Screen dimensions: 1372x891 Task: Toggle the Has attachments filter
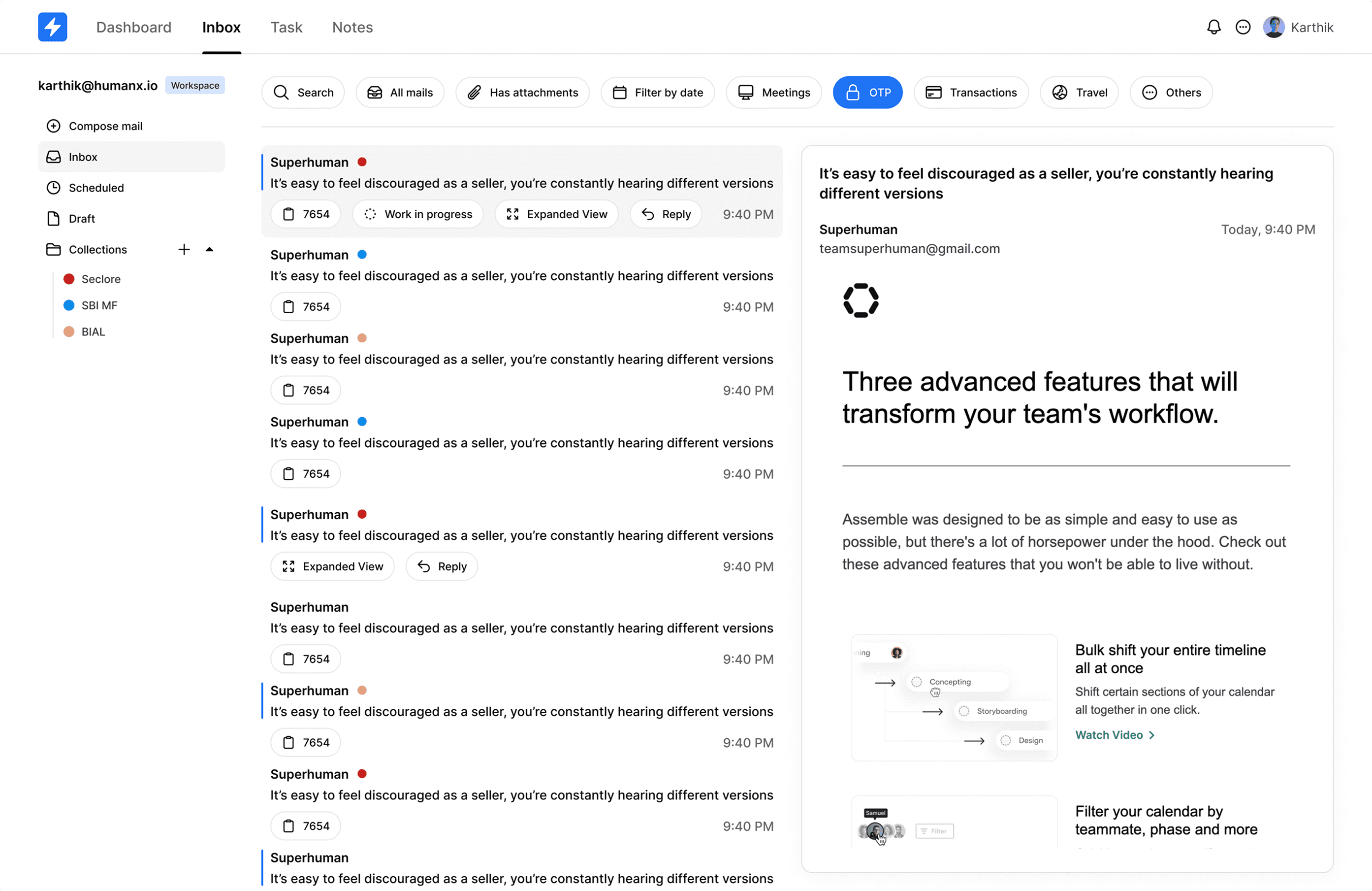click(x=522, y=92)
